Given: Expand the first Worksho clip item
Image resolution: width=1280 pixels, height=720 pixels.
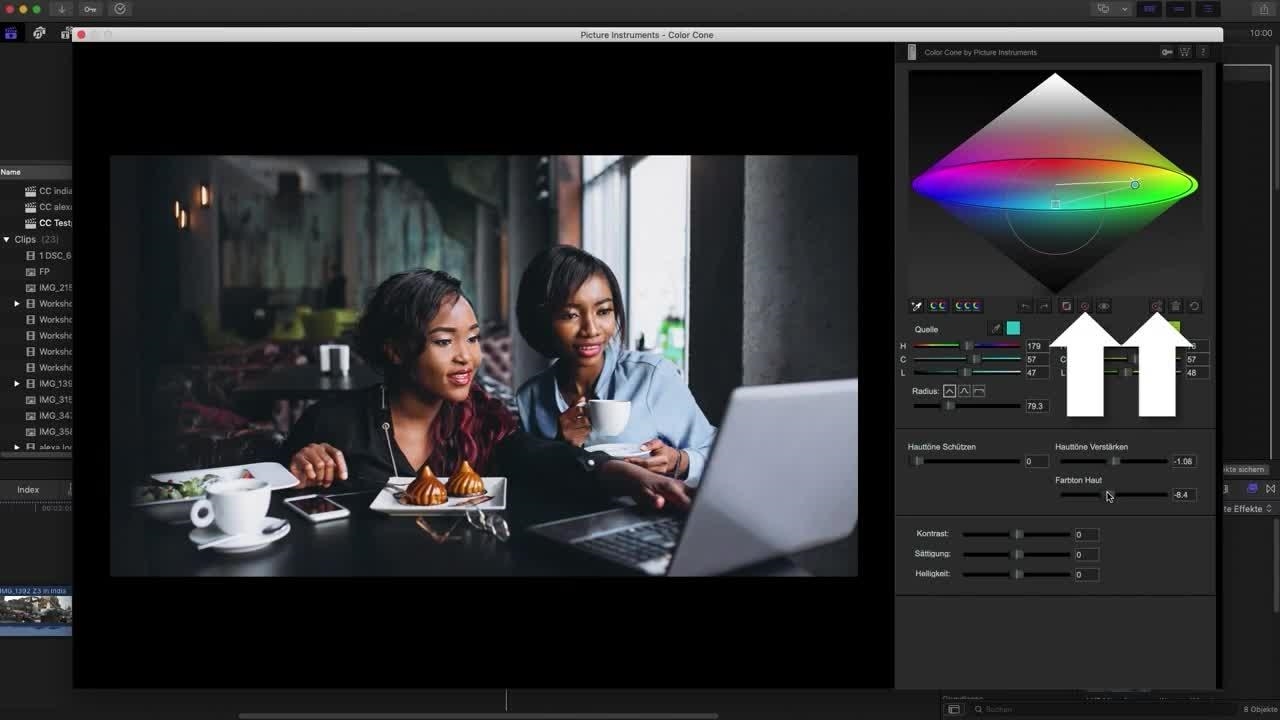Looking at the screenshot, I should 17,304.
